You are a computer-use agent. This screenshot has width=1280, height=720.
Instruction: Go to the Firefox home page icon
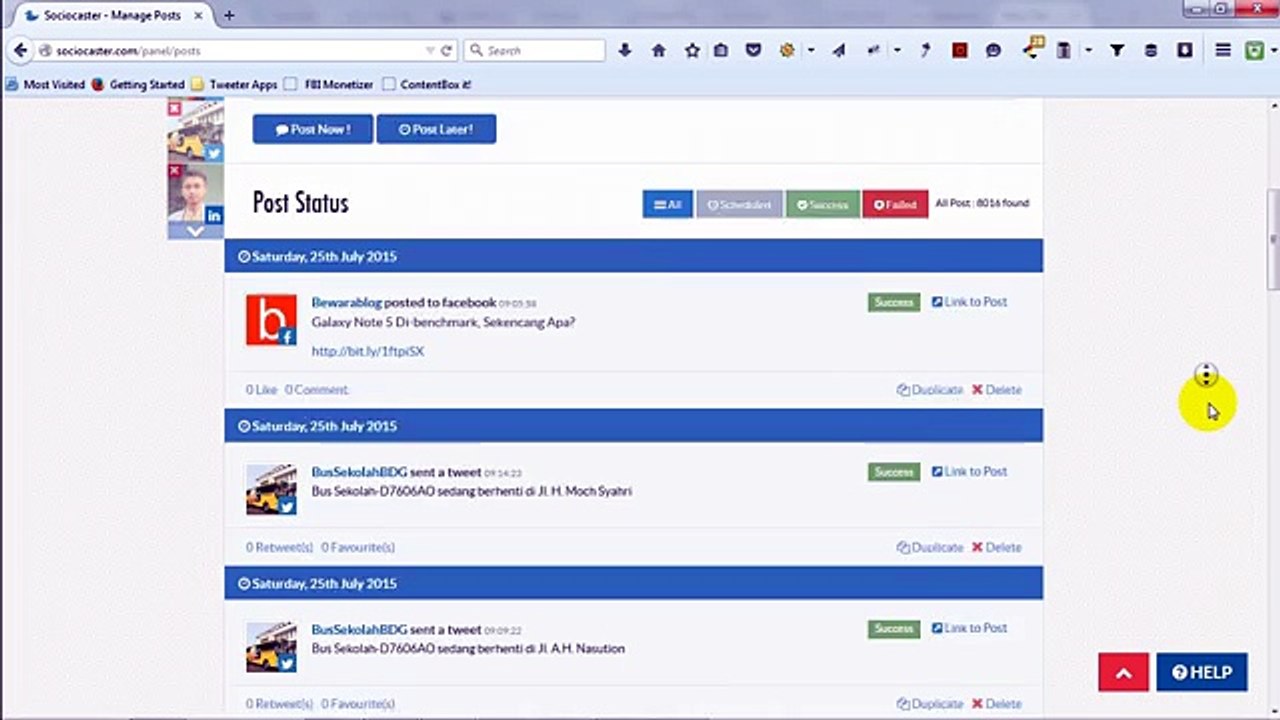click(x=658, y=50)
